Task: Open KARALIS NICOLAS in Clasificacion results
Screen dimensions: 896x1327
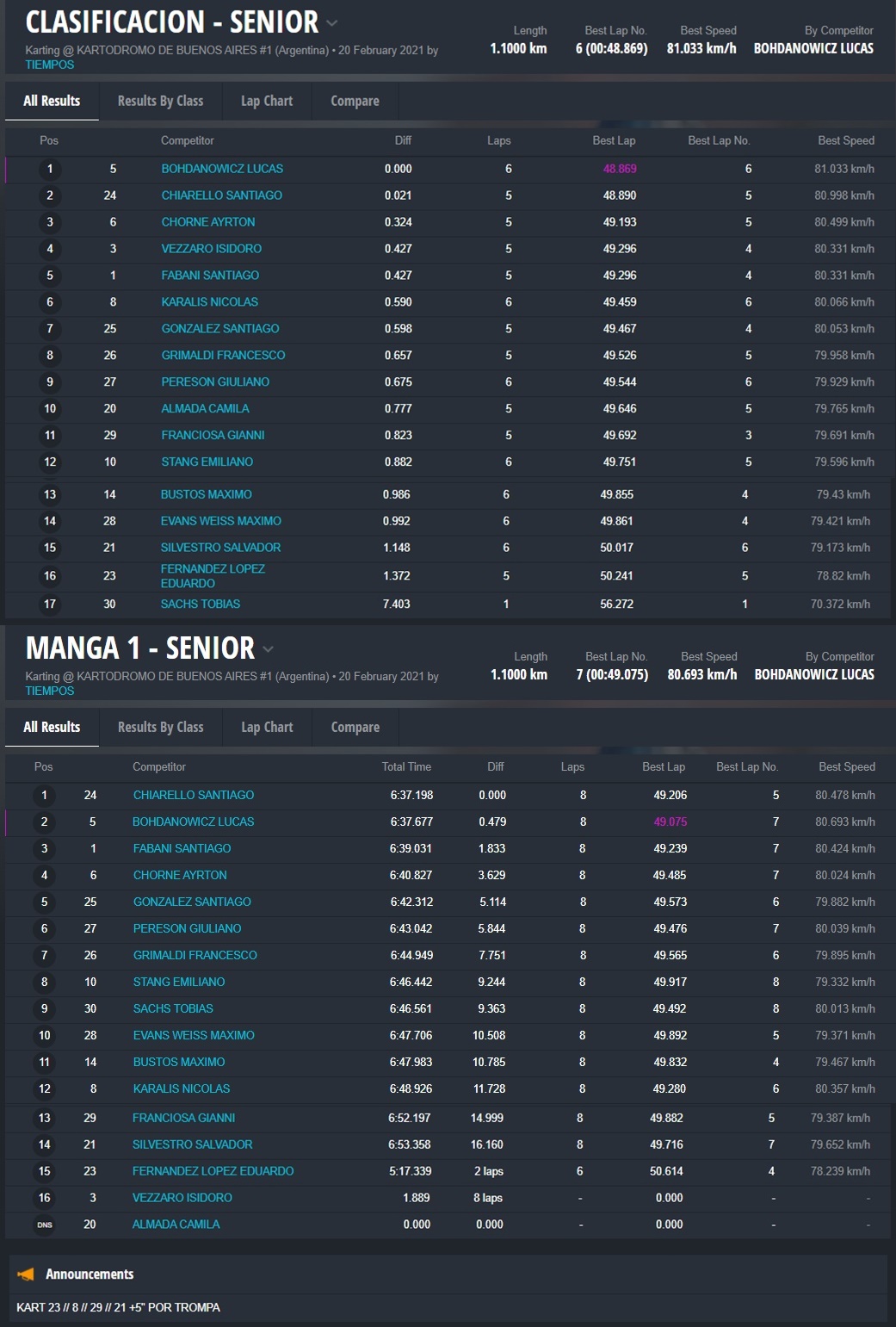Action: [209, 302]
